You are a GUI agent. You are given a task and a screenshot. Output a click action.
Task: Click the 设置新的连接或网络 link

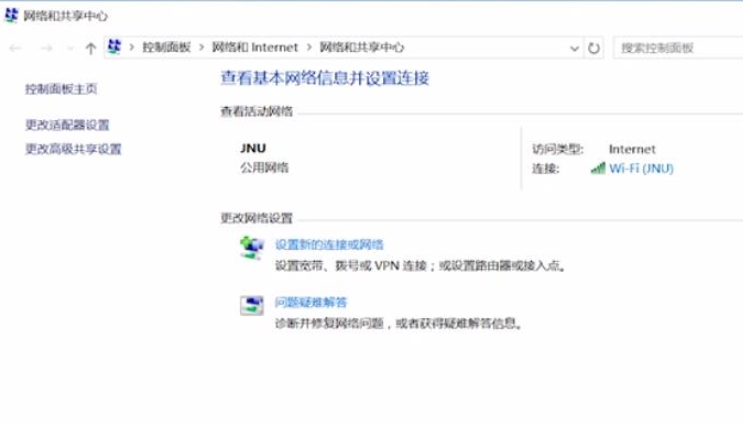329,244
